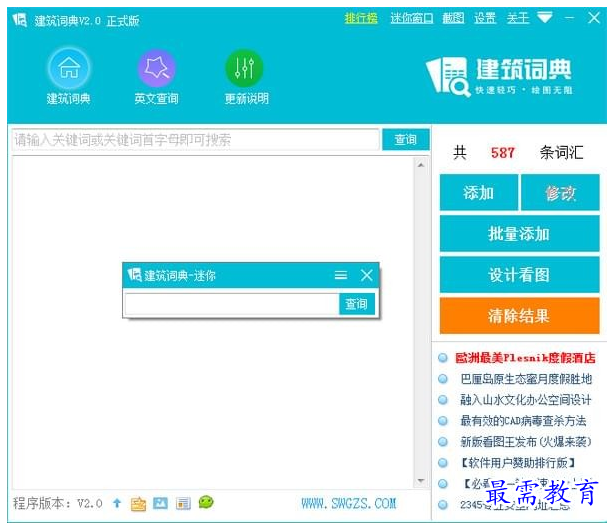Open the 融入山水文化办公空间设计 link

point(526,400)
